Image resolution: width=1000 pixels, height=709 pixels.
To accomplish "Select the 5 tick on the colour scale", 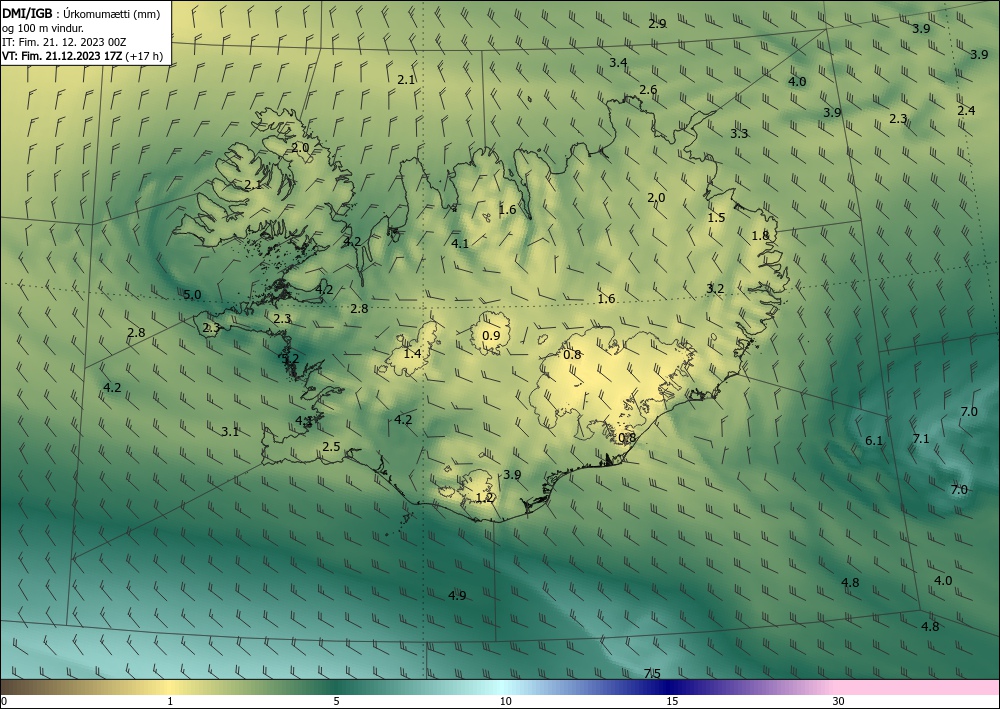I will (x=336, y=701).
